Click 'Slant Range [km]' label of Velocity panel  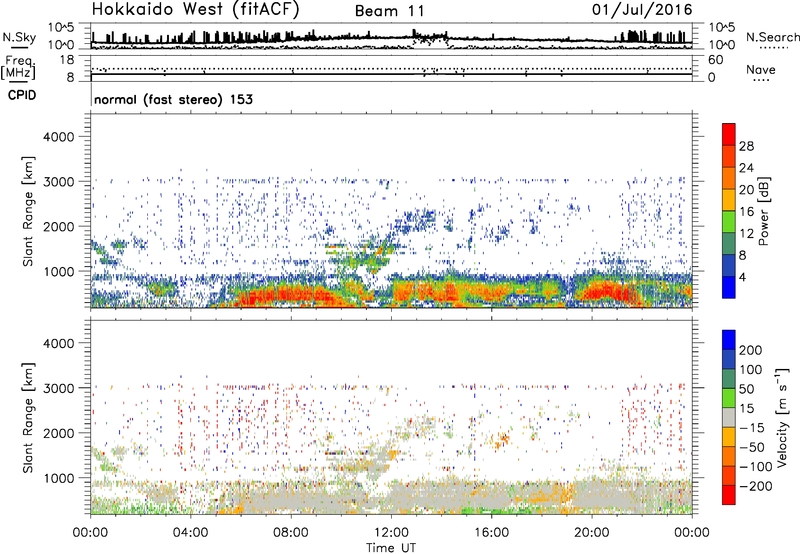tap(28, 418)
